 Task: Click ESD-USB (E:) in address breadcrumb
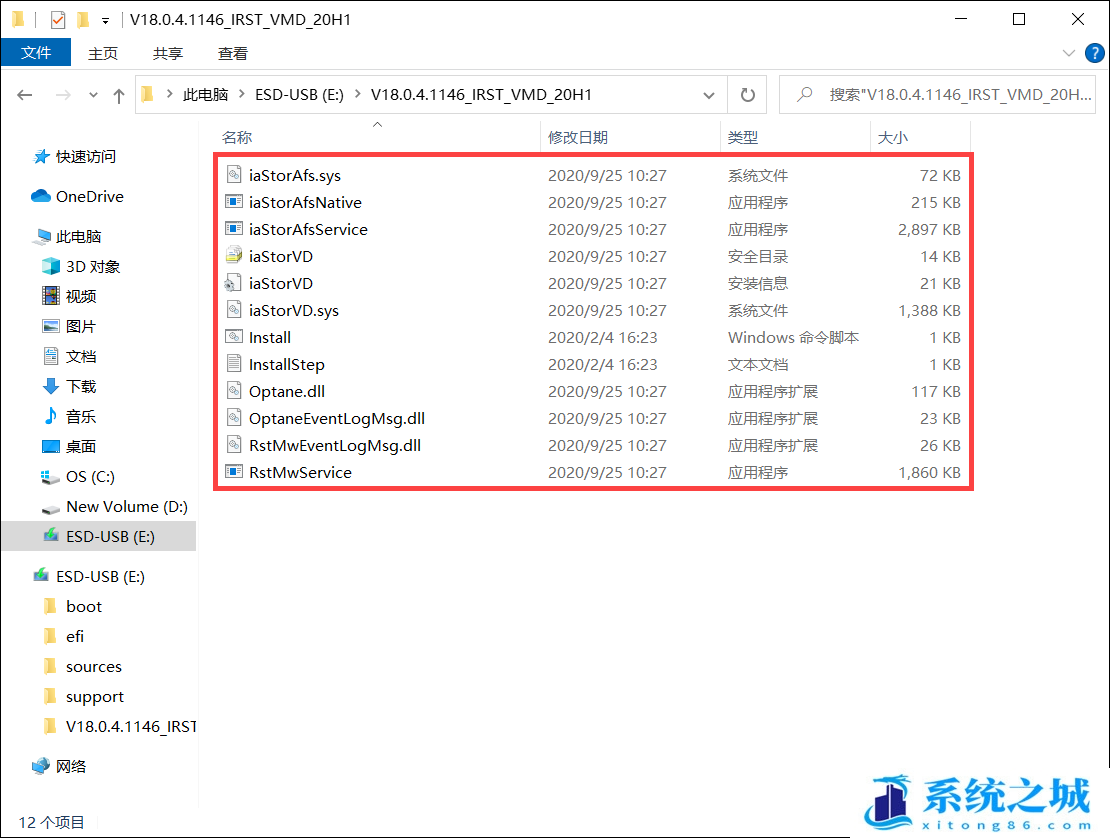(x=299, y=95)
